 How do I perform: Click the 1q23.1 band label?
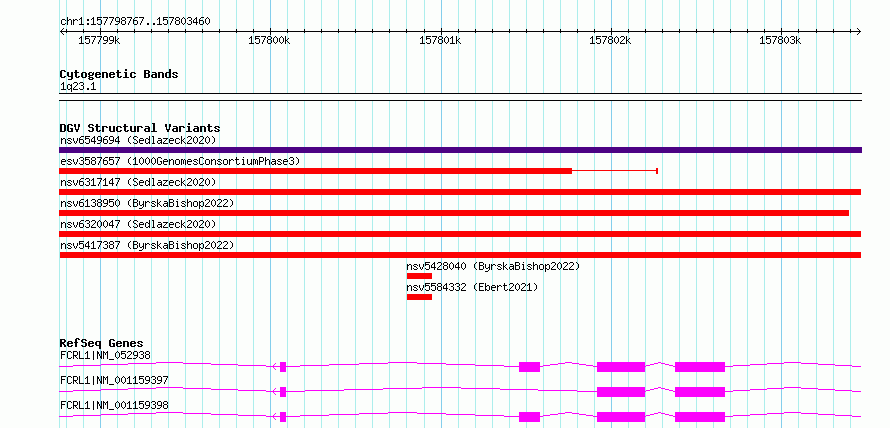point(77,87)
